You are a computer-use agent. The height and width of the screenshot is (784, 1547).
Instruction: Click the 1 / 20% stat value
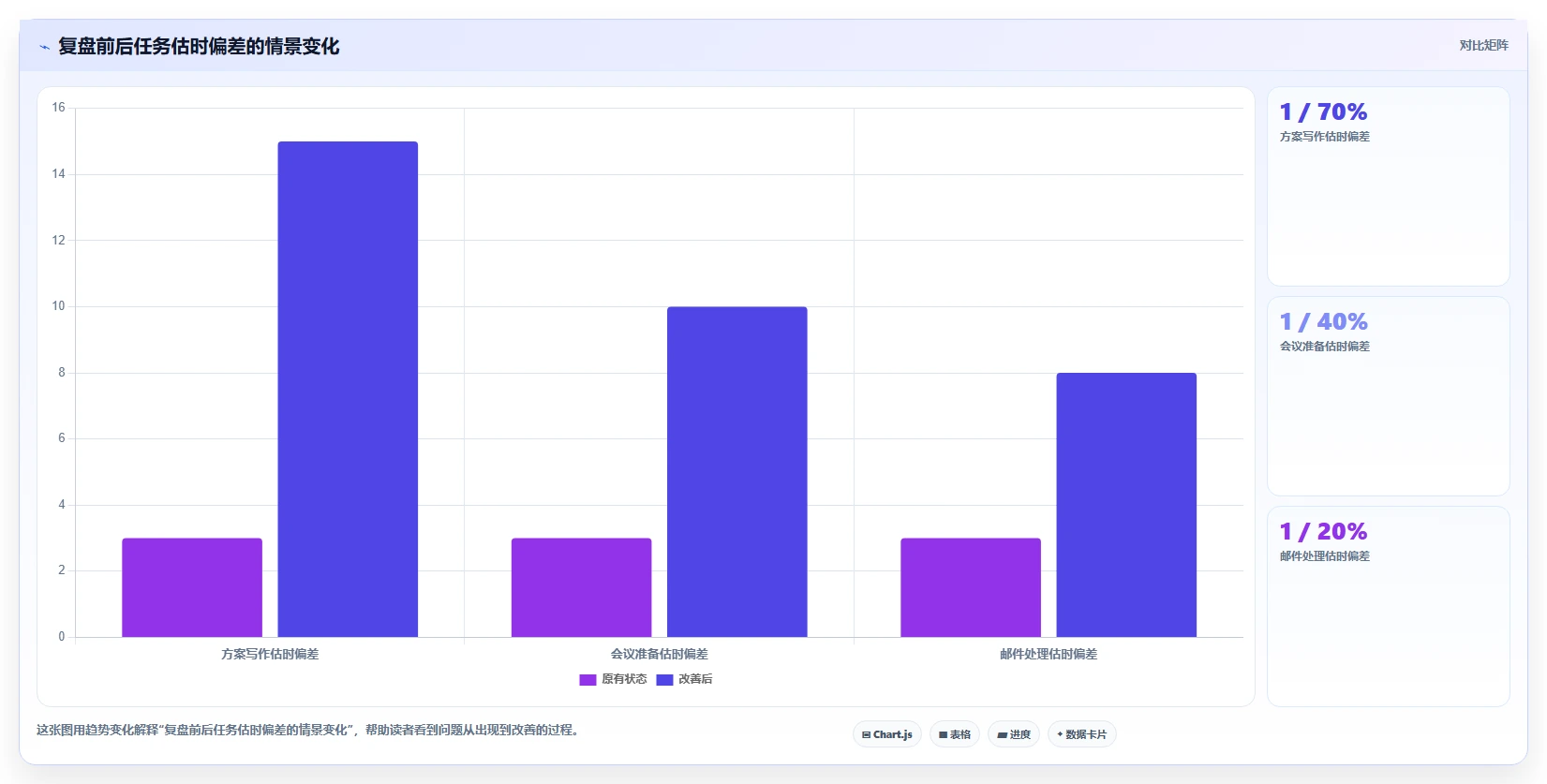pos(1323,532)
